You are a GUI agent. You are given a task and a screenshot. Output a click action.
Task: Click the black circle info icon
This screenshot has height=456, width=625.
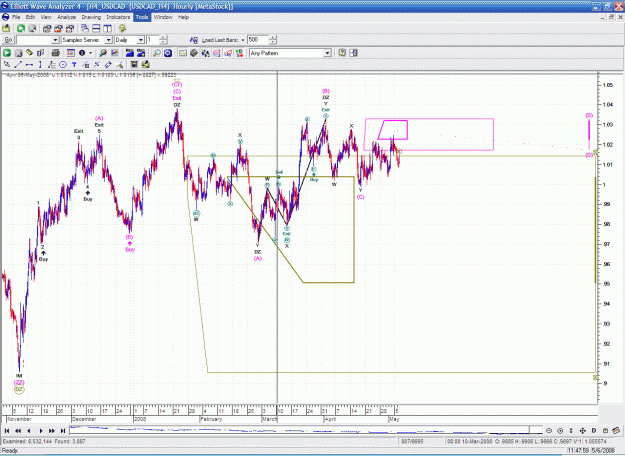tap(82, 53)
